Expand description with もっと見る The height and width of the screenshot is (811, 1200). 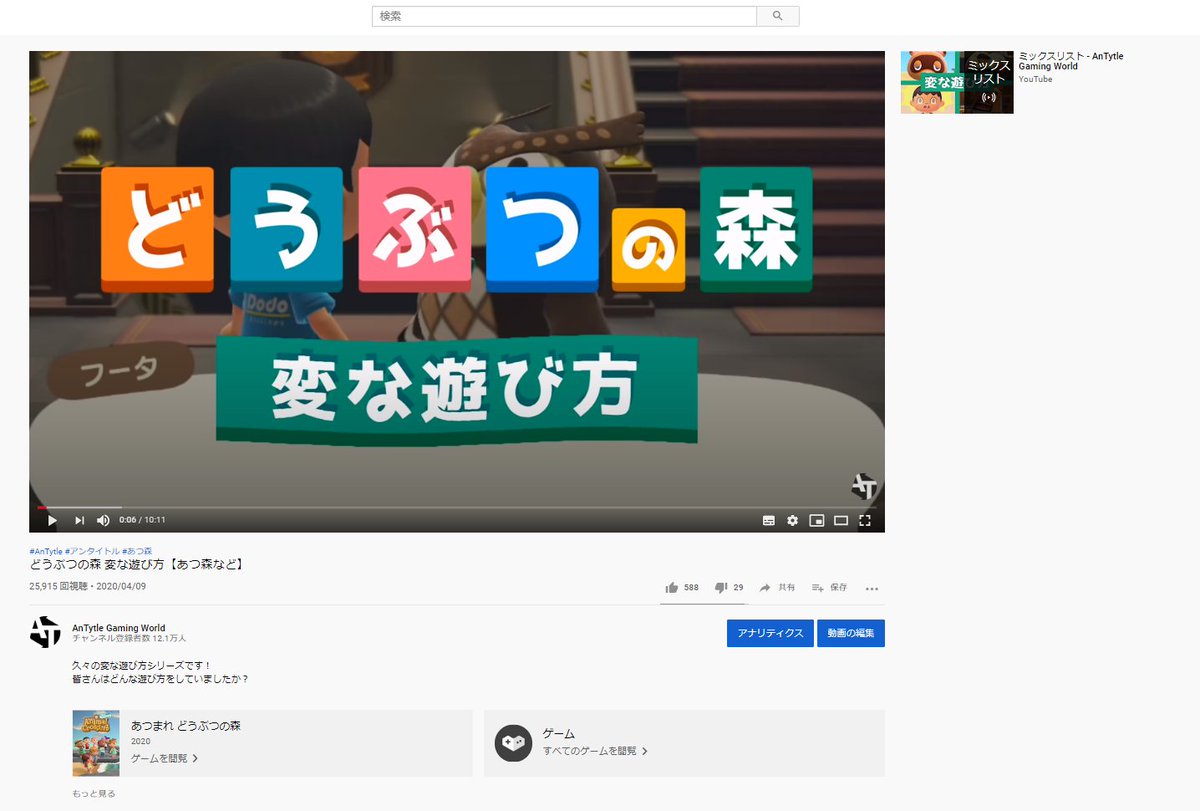94,793
